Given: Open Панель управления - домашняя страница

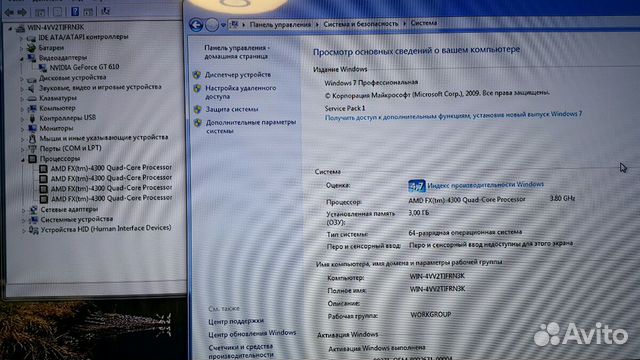Looking at the screenshot, I should 237,52.
